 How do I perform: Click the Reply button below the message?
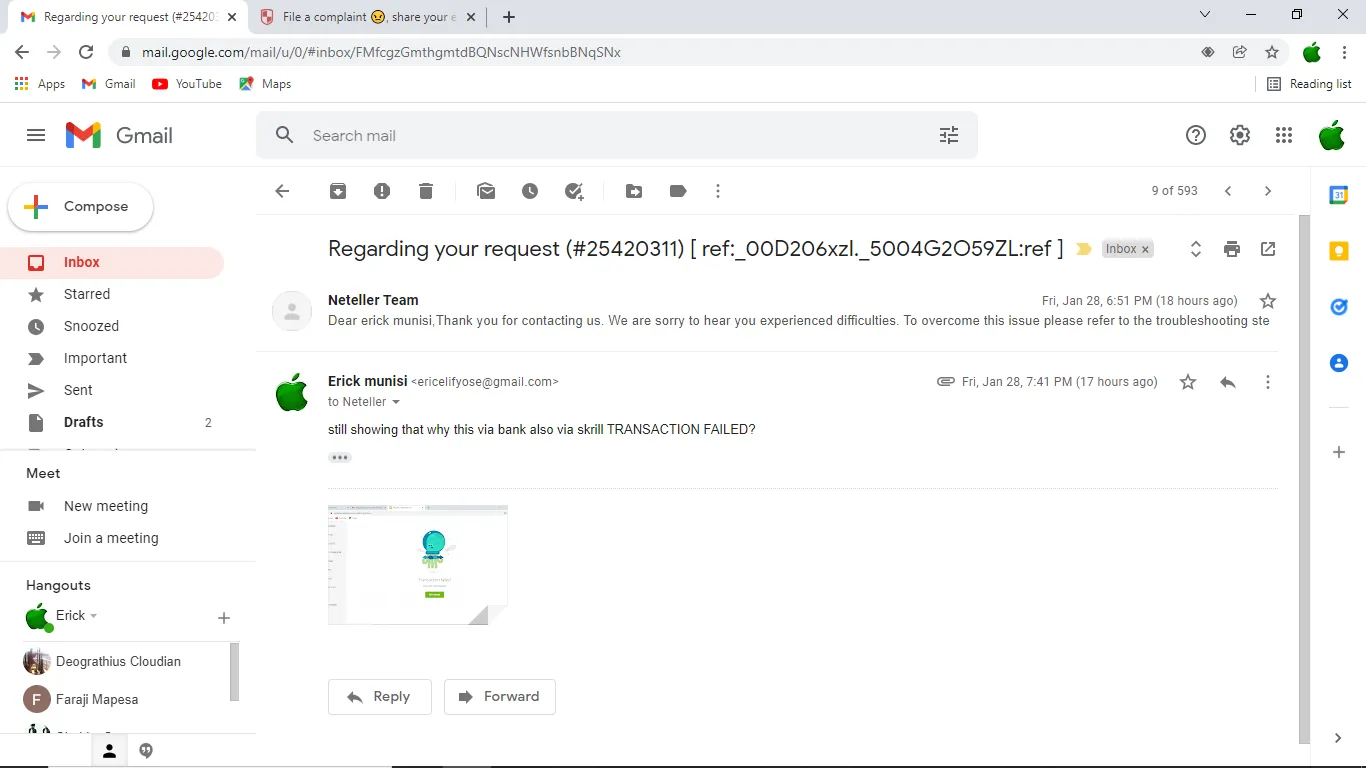pos(380,697)
